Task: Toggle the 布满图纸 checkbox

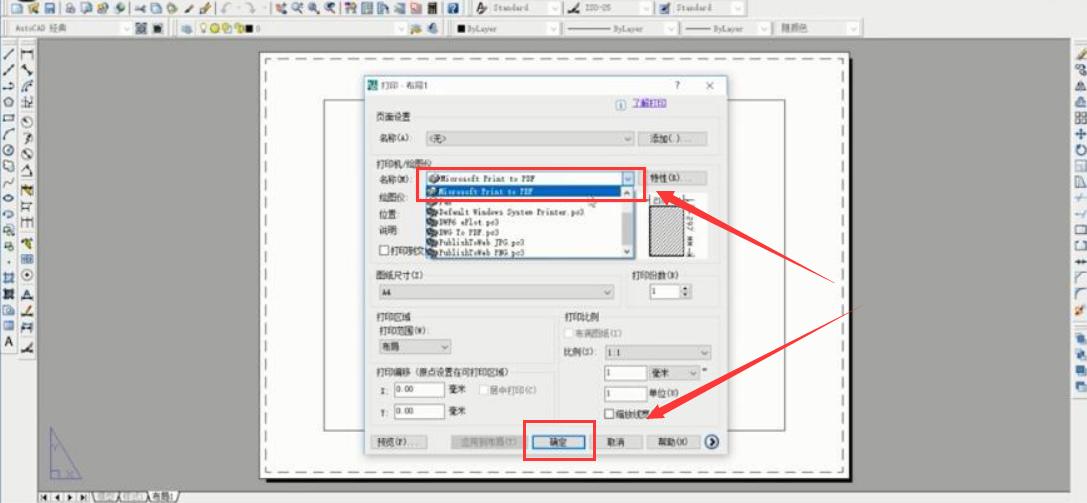Action: tap(568, 333)
